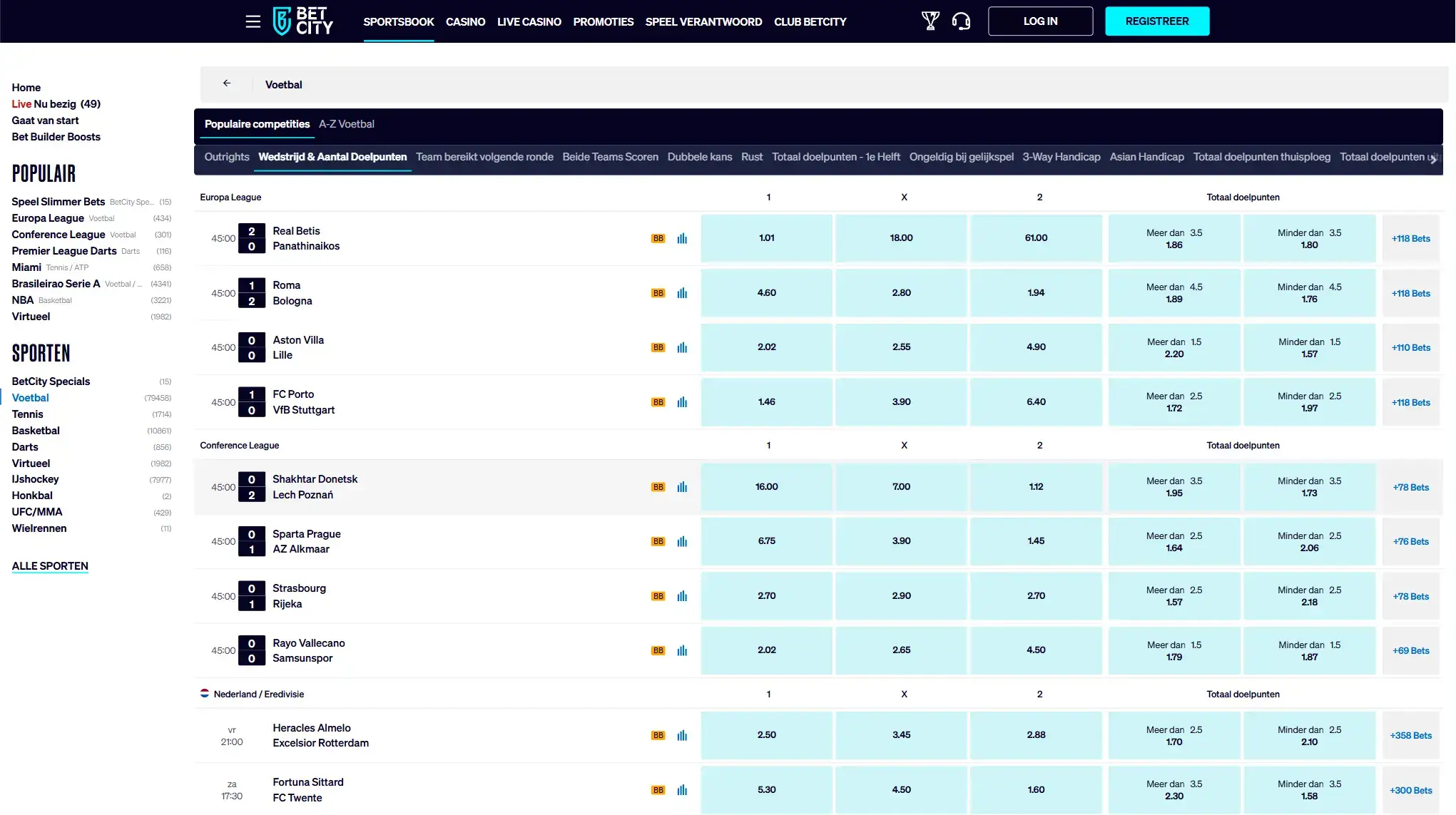Pick Meer dan 3.5 at 1.86 for Real Betis
The image size is (1456, 815).
1174,239
